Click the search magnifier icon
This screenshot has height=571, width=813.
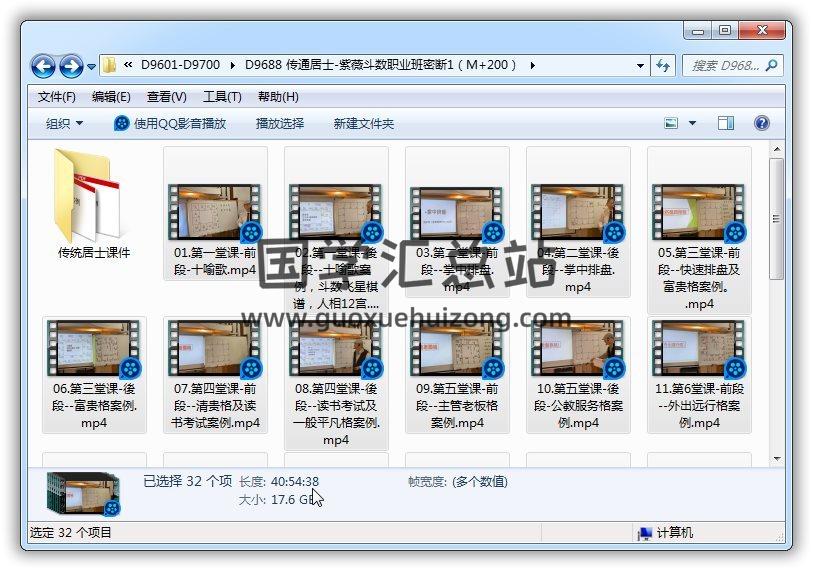point(772,65)
